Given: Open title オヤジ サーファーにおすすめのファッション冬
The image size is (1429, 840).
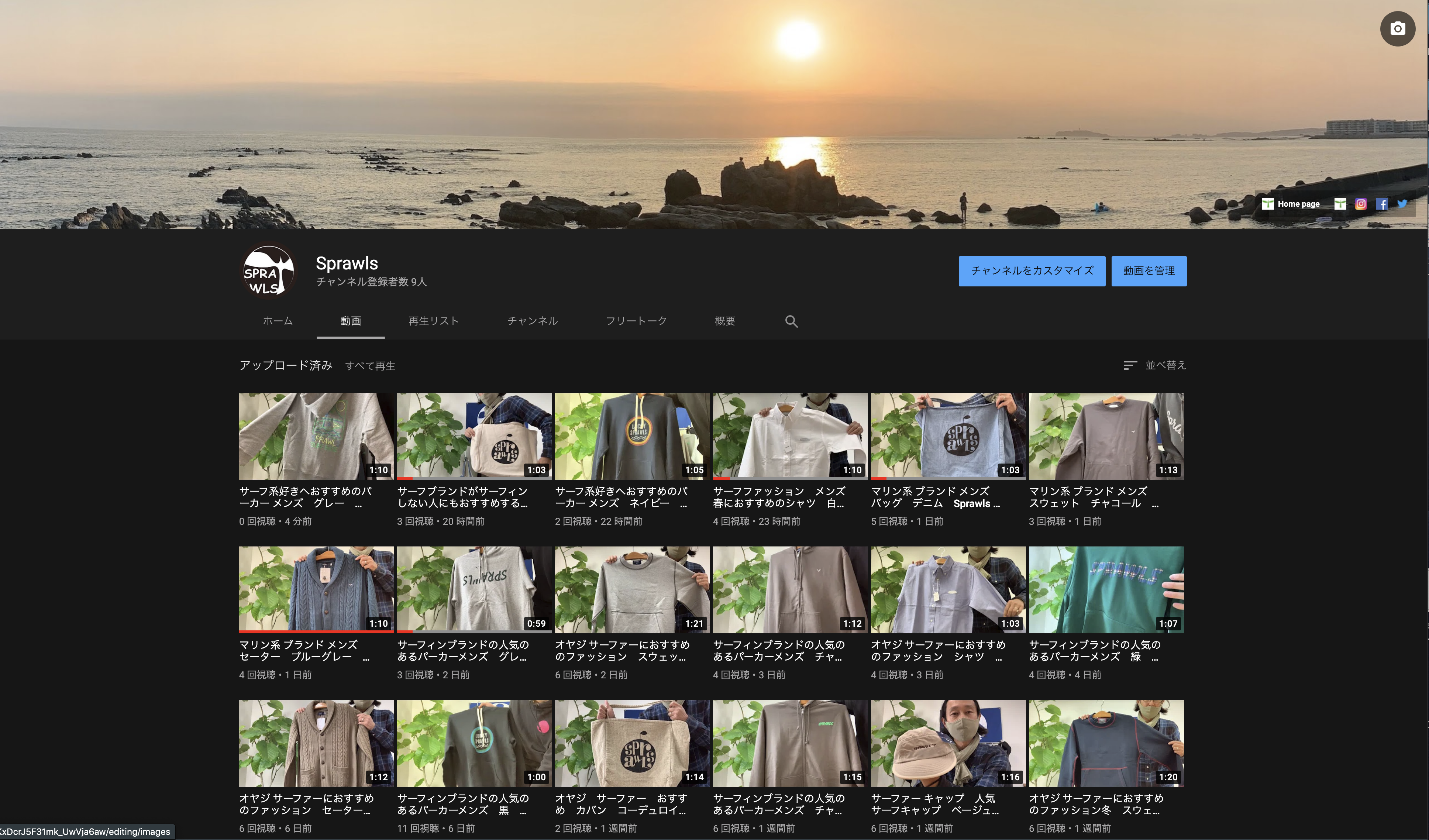Looking at the screenshot, I should pyautogui.click(x=1096, y=804).
